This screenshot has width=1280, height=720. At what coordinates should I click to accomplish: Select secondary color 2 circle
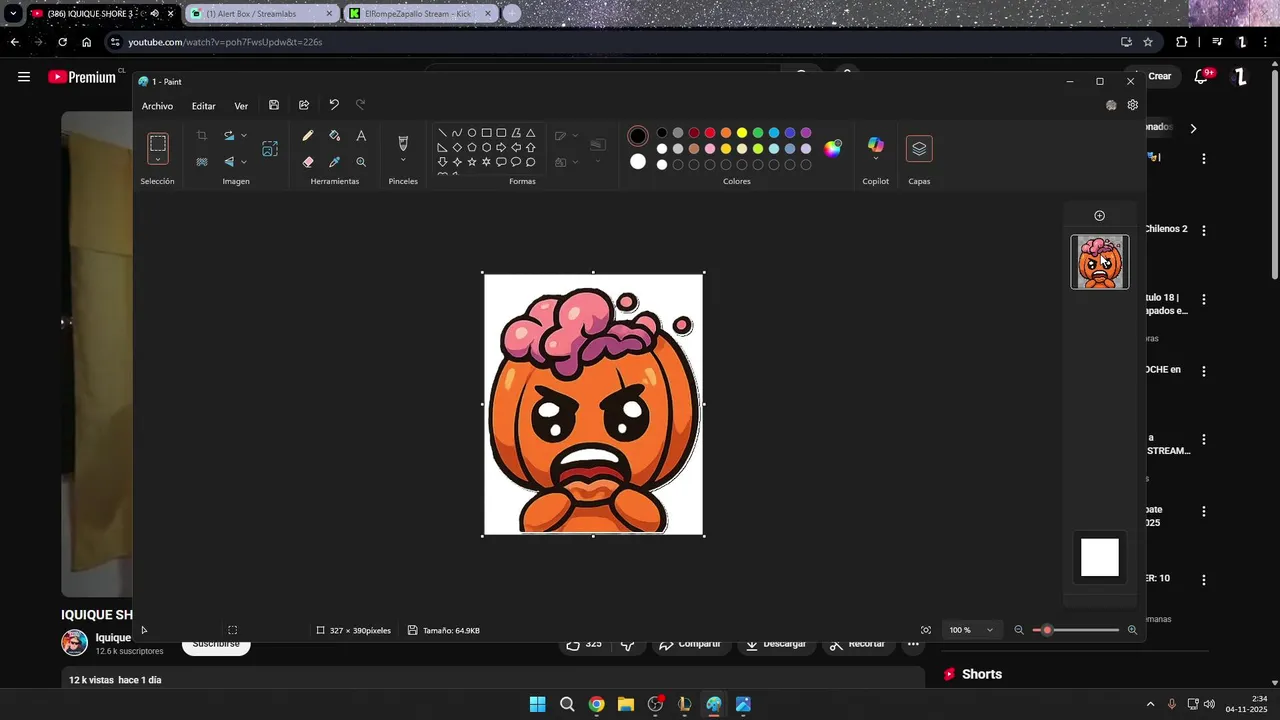(x=638, y=162)
